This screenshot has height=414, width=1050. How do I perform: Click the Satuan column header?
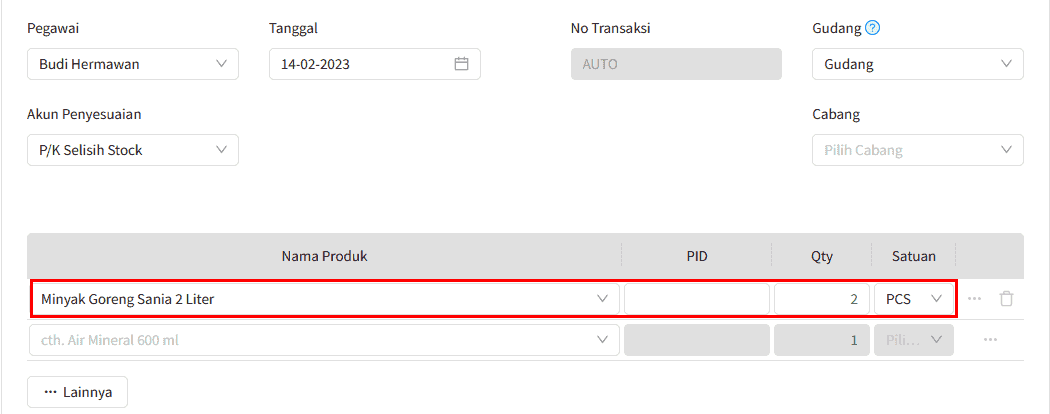pos(913,256)
